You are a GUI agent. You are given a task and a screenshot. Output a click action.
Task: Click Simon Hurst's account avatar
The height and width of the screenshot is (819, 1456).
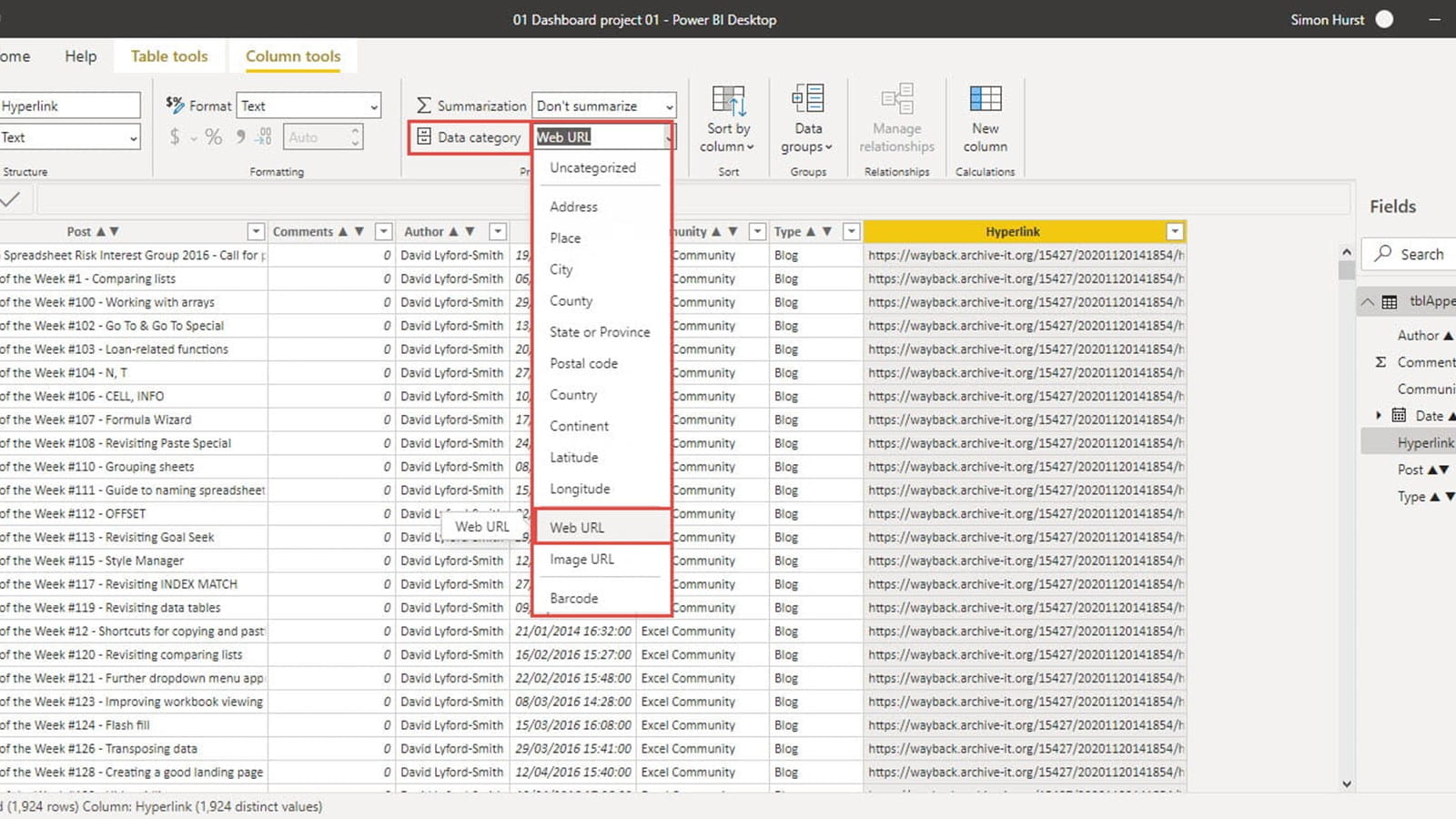[1384, 19]
